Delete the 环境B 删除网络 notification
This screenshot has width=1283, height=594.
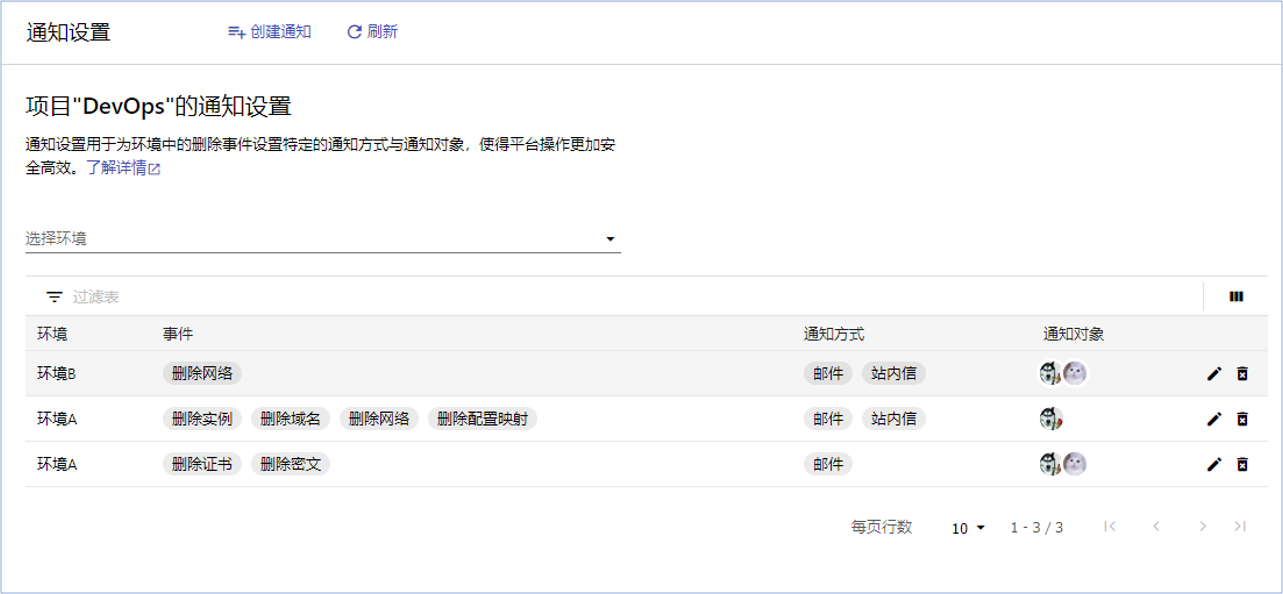(x=1242, y=374)
